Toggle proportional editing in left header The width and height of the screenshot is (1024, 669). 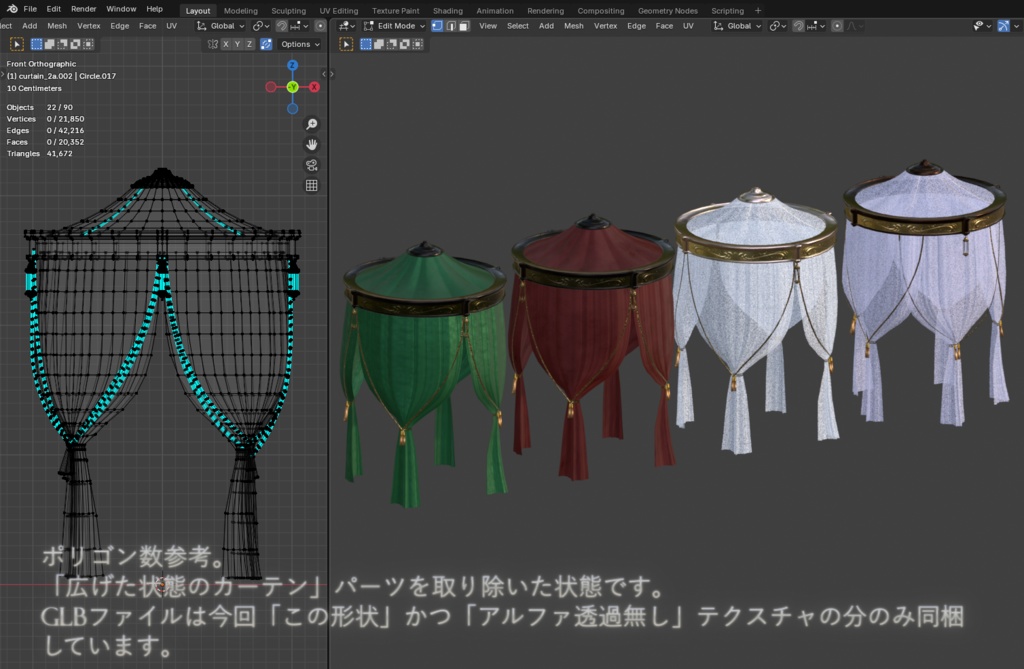[320, 26]
